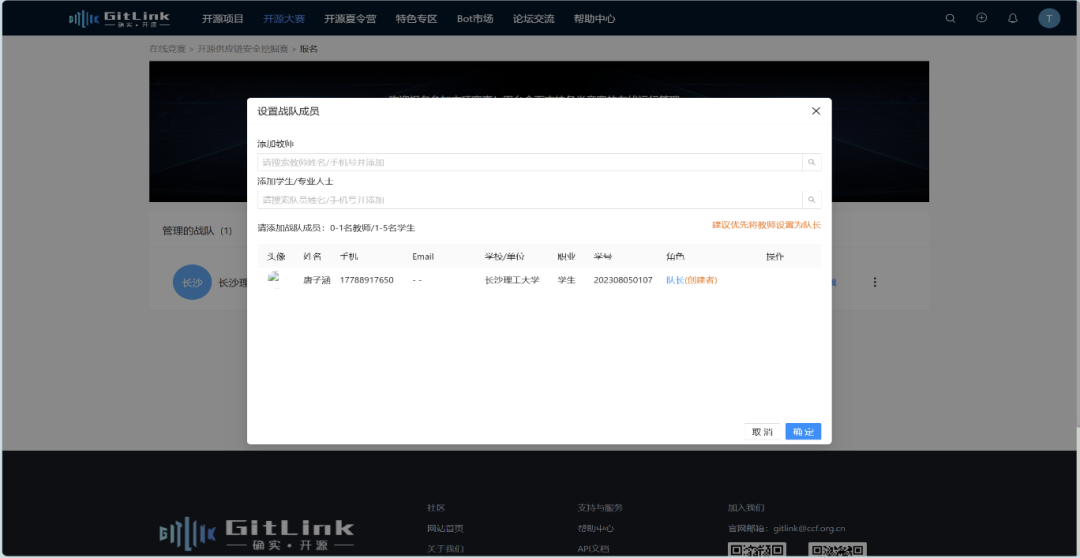This screenshot has width=1080, height=558.
Task: Focus the 添加教师 search input field
Action: (530, 162)
